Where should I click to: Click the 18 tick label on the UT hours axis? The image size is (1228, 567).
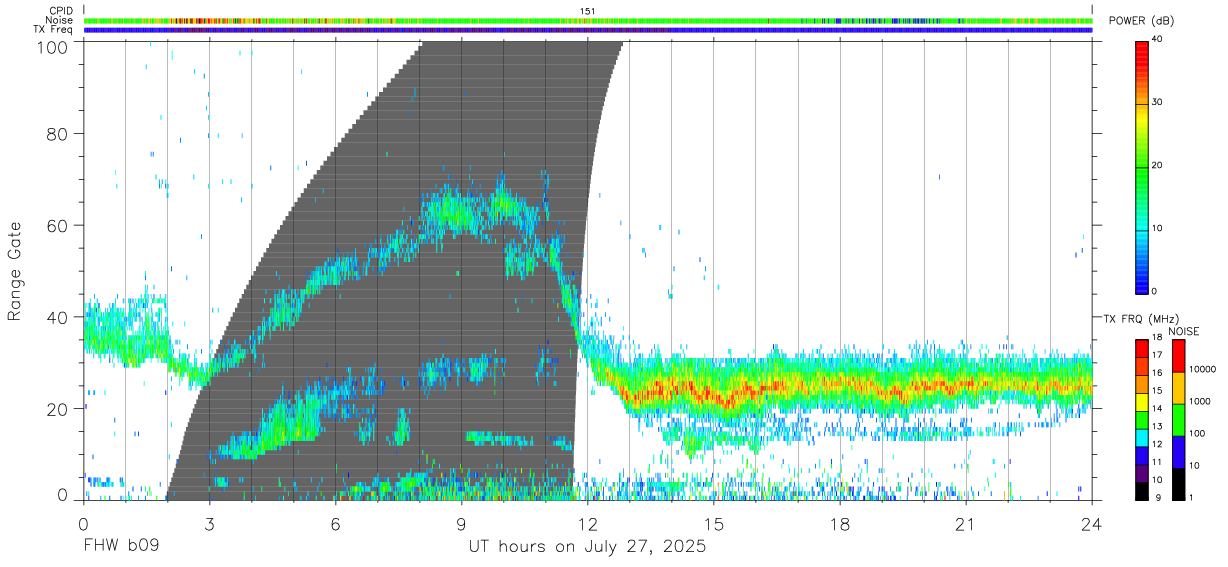(839, 523)
